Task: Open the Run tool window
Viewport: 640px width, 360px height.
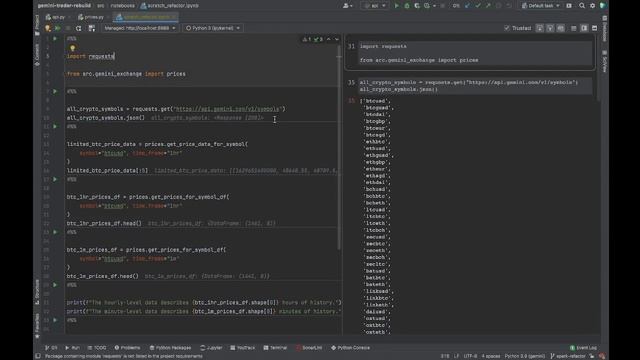Action: pos(73,348)
